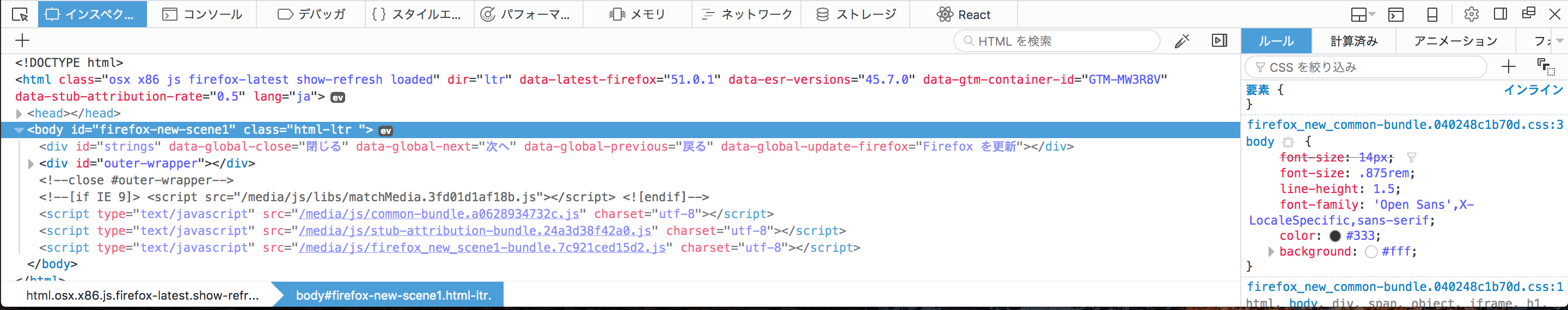Show devtools in separate window
Viewport: 1568px width, 310px height.
tap(1528, 14)
